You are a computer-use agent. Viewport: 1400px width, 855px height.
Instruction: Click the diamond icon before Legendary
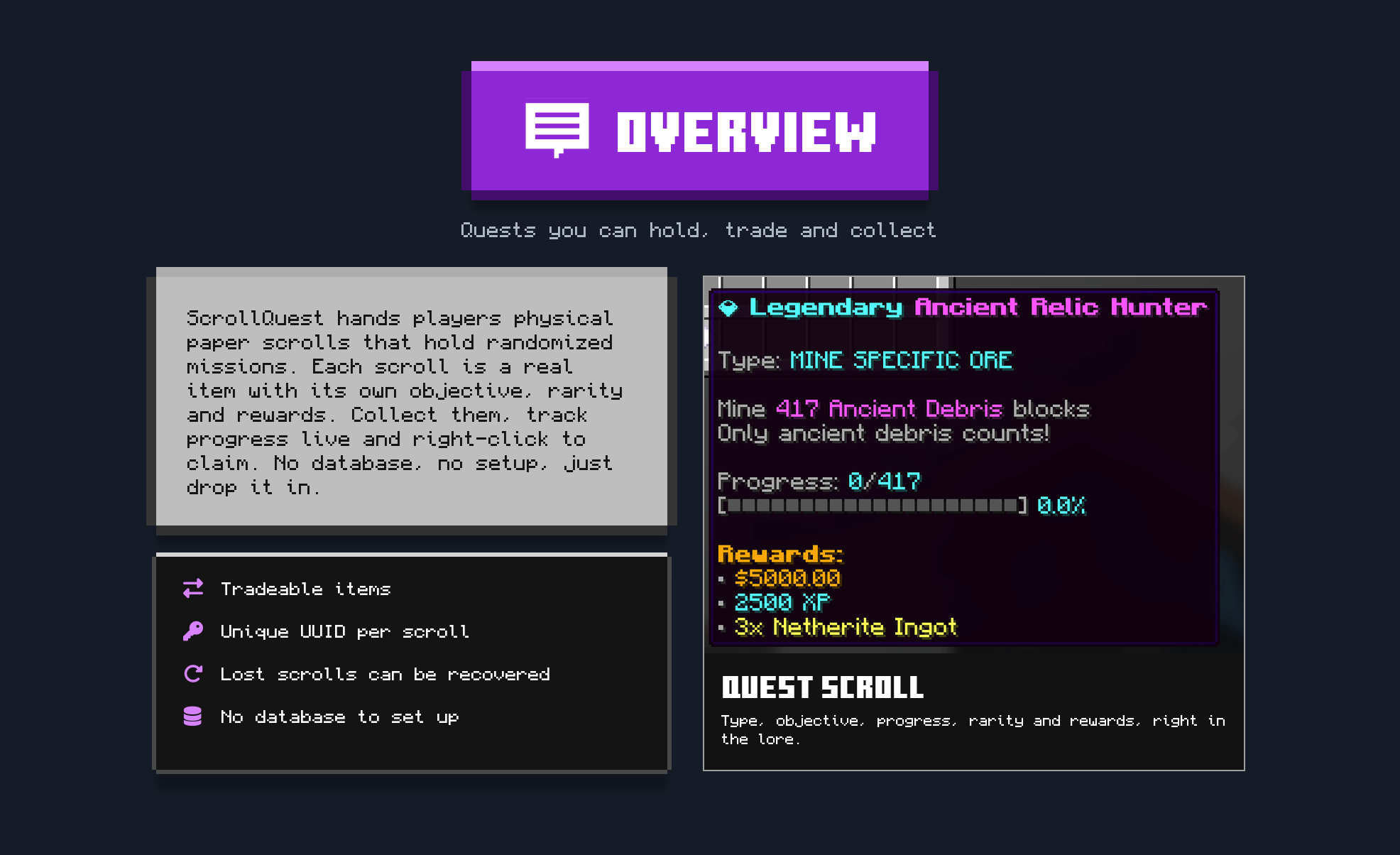(728, 308)
